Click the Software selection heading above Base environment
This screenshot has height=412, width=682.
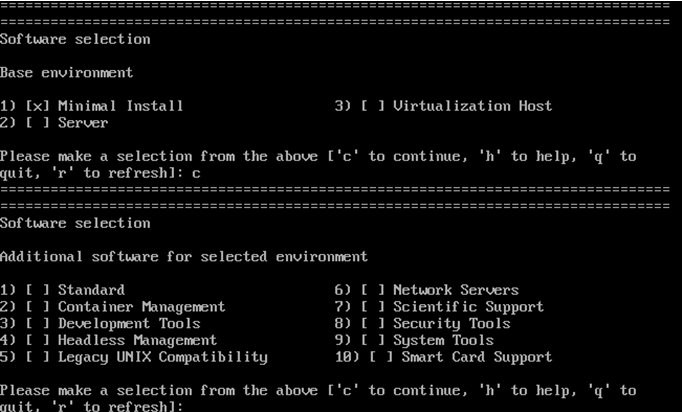tap(75, 39)
